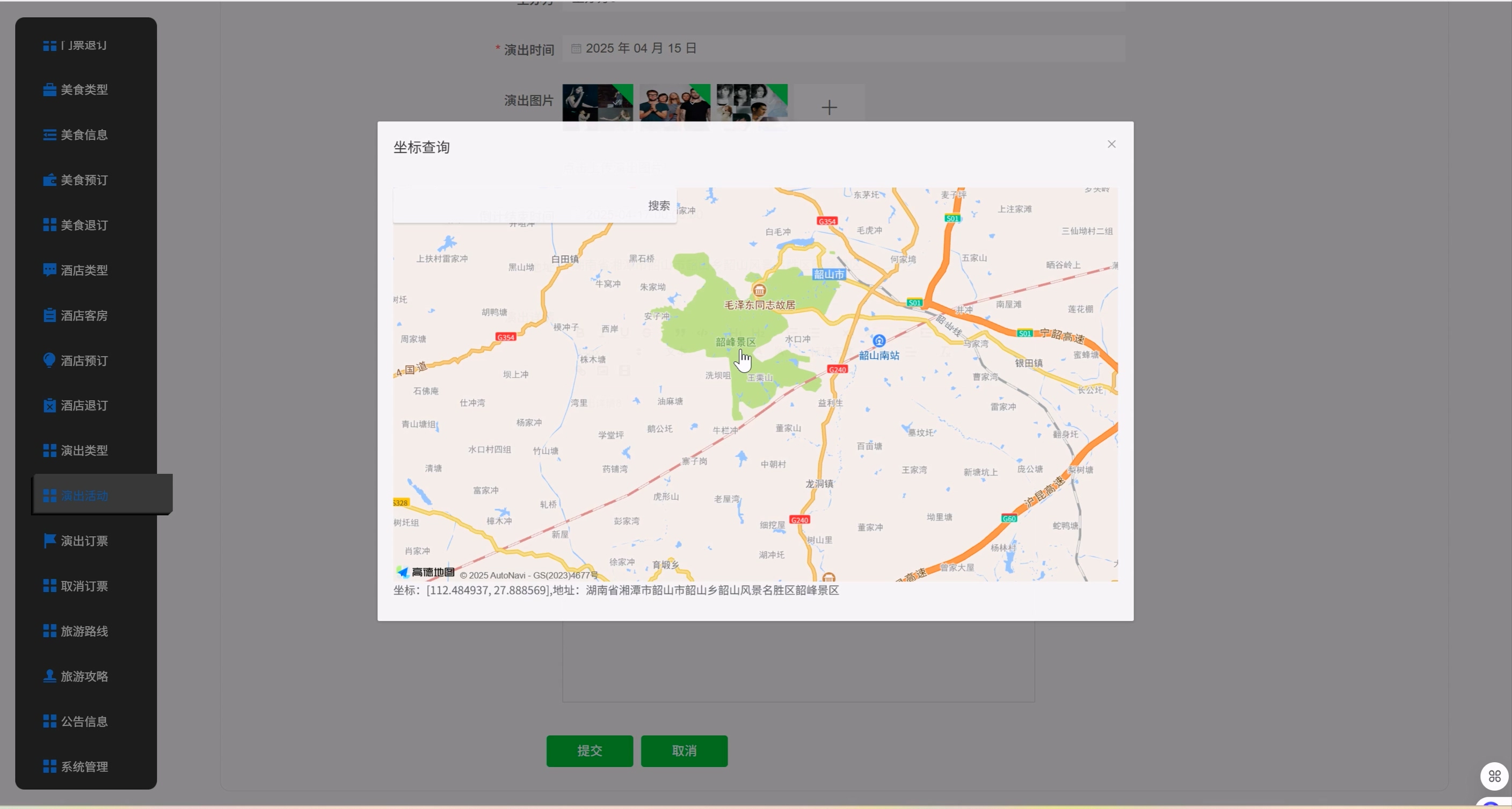Click the 酒店退订 icon in sidebar
Viewport: 1512px width, 809px height.
[x=49, y=406]
